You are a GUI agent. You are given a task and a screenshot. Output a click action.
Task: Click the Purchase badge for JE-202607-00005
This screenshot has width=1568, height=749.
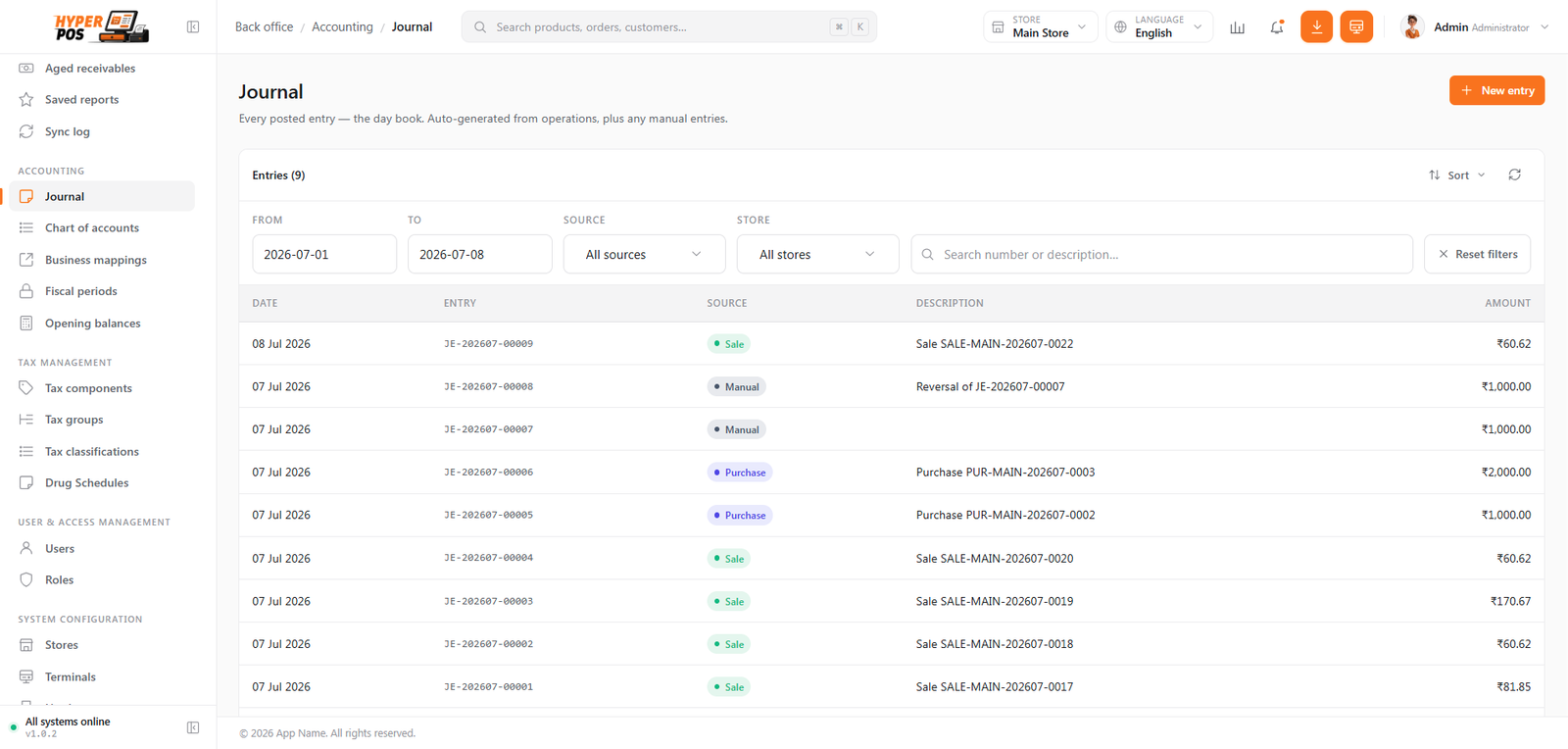click(740, 516)
